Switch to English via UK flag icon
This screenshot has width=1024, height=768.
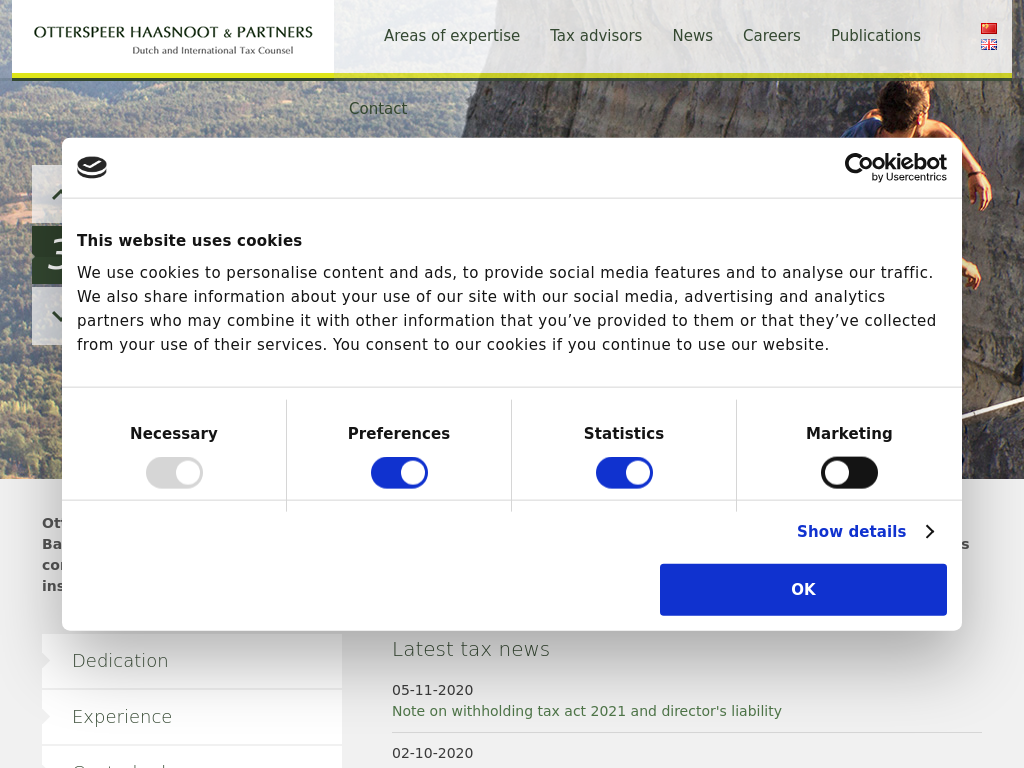click(988, 45)
